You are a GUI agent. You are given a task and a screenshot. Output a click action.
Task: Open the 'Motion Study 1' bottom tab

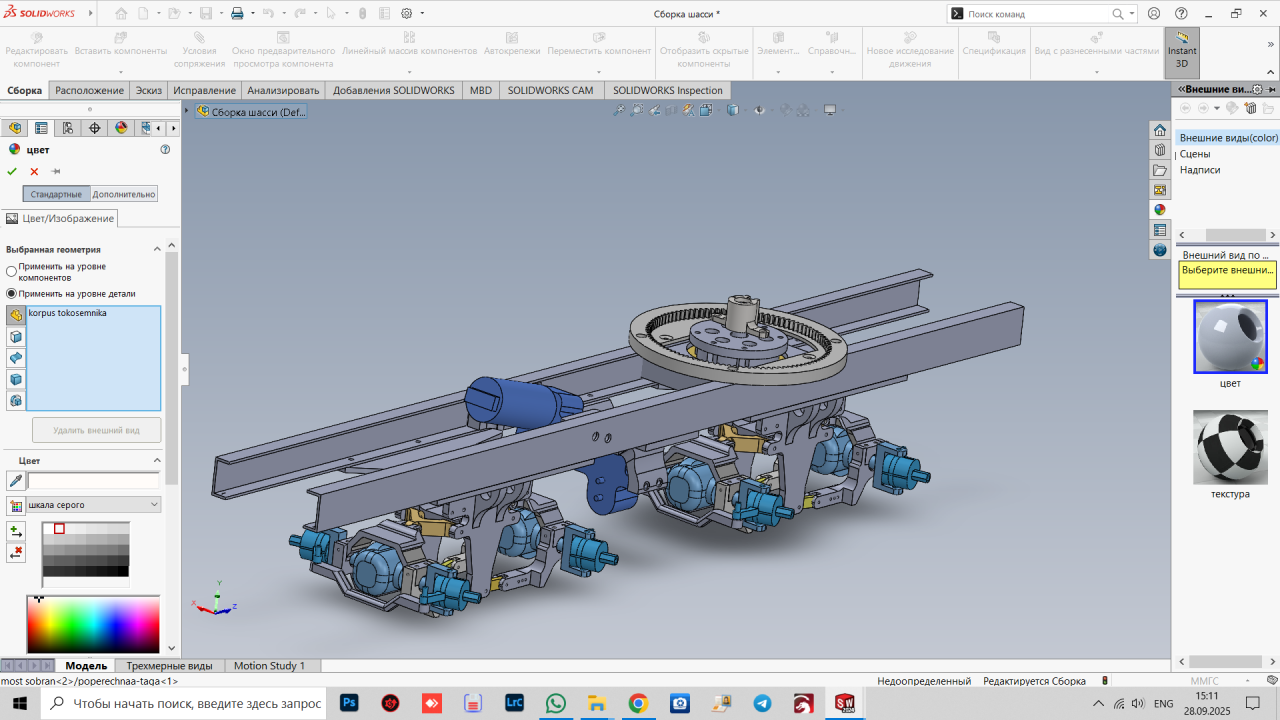click(x=270, y=665)
